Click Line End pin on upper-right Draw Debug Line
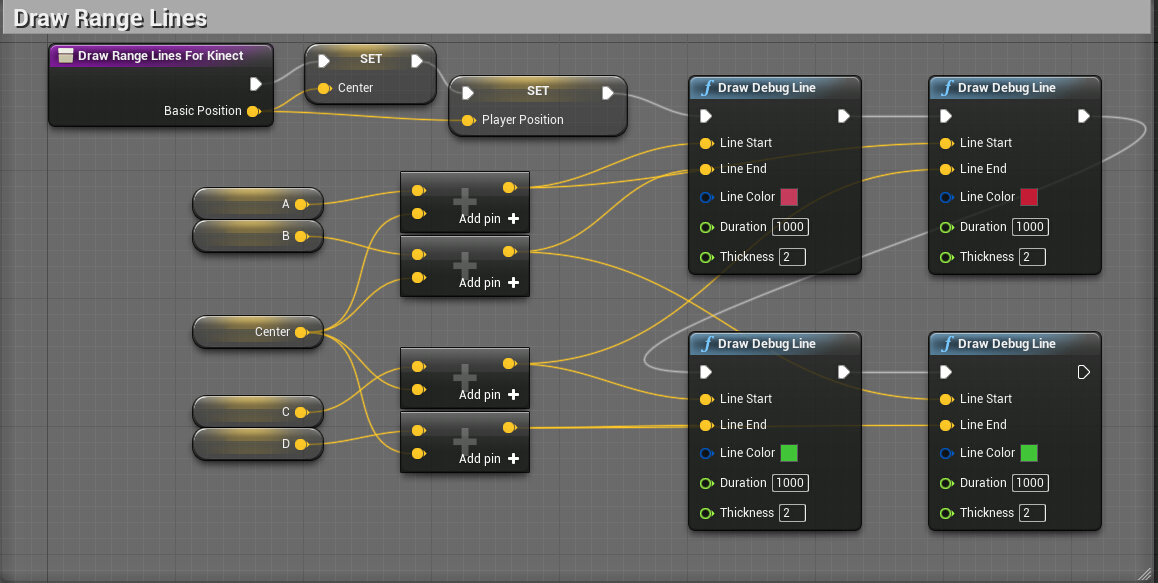This screenshot has height=583, width=1158. tap(946, 169)
